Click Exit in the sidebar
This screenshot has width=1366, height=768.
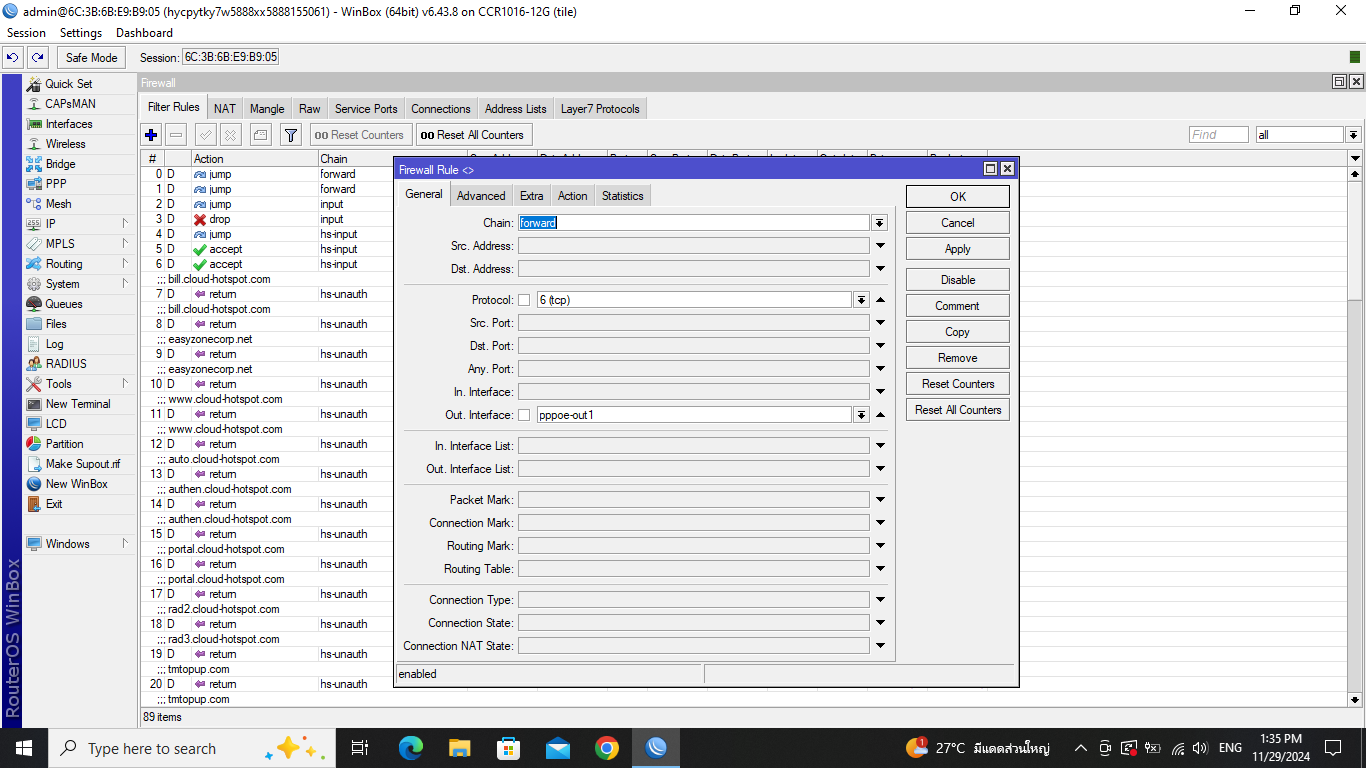coord(54,504)
